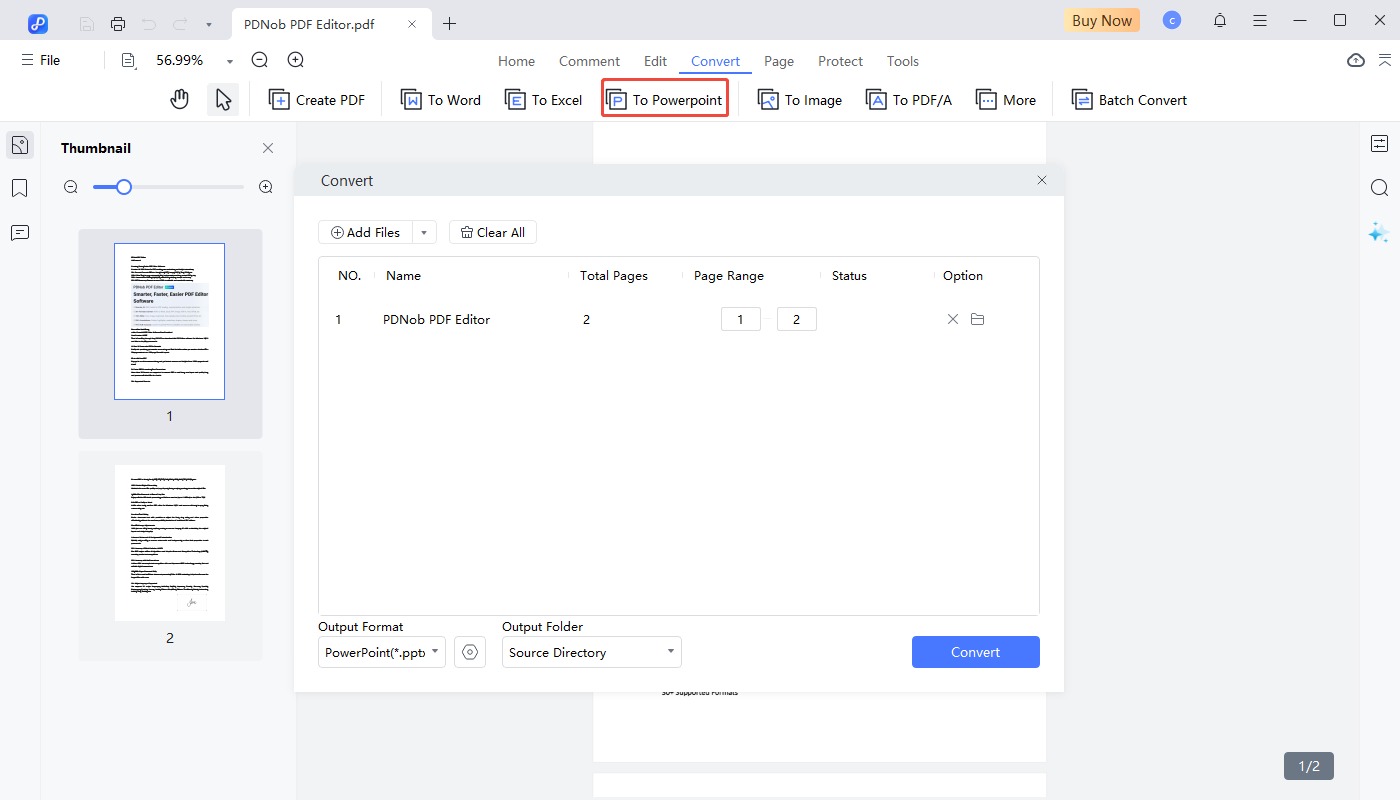Click the cloud upload icon
This screenshot has height=800, width=1400.
[1356, 60]
